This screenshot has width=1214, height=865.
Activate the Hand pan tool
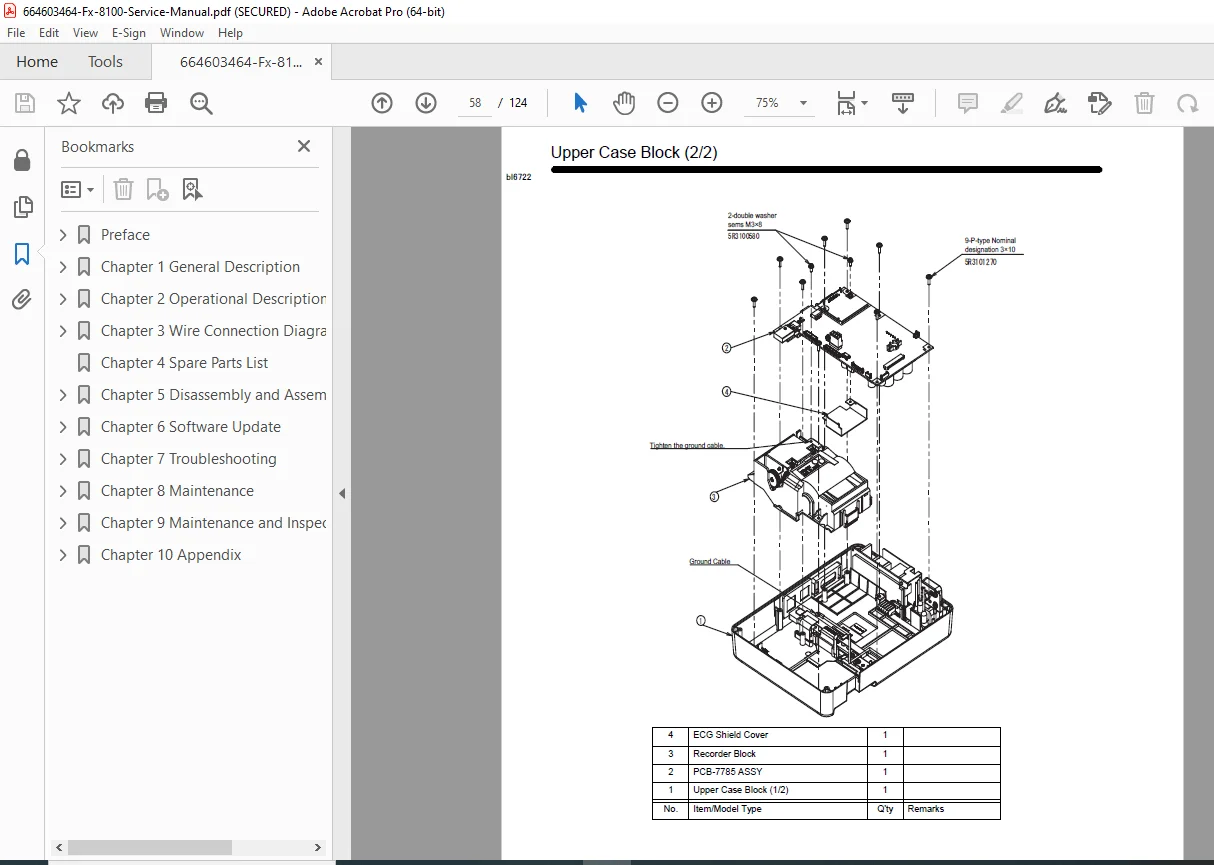624,103
